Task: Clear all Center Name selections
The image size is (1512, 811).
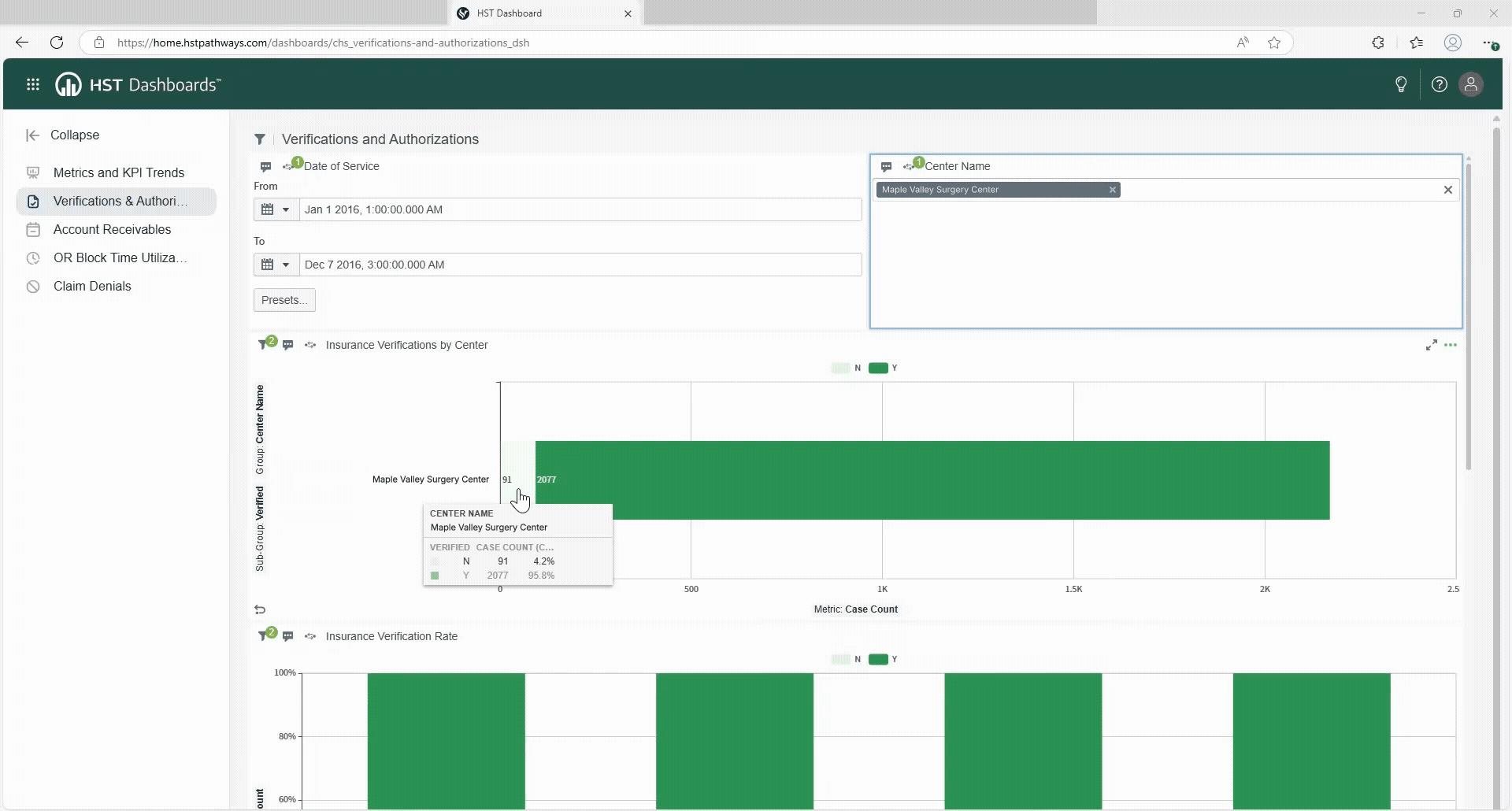Action: [x=1448, y=190]
